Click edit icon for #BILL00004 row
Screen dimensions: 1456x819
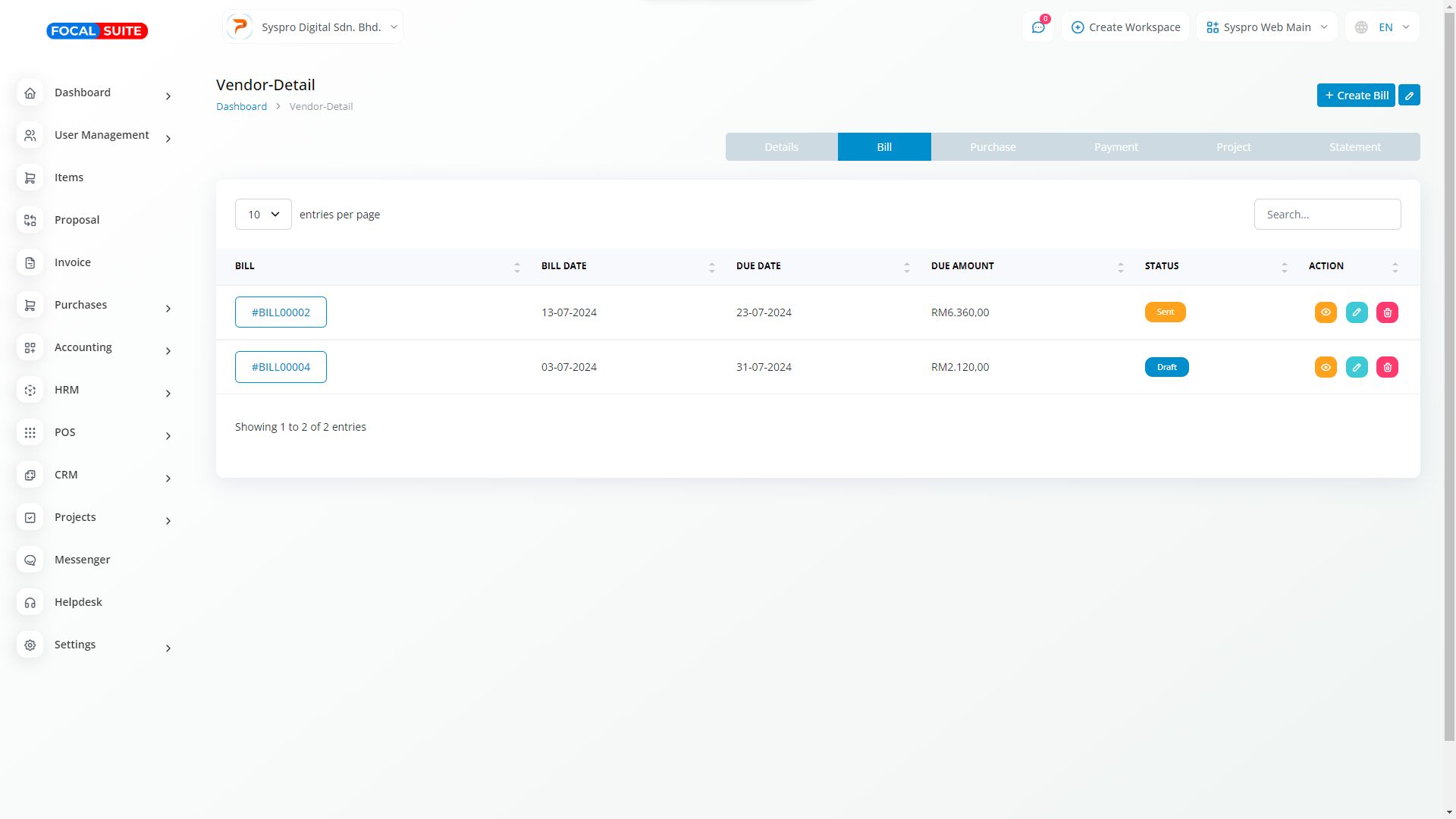coord(1356,367)
